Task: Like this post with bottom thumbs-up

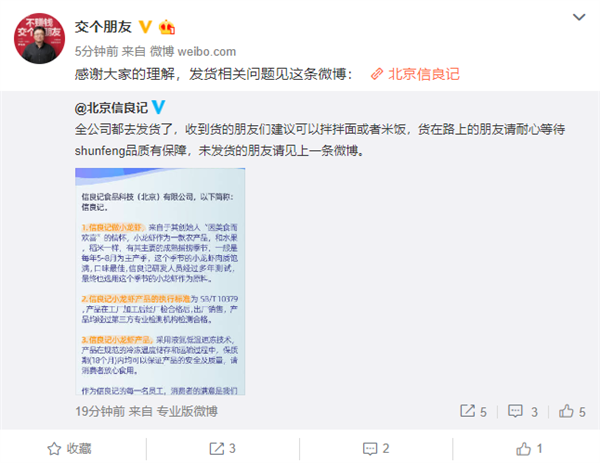Action: [x=523, y=448]
